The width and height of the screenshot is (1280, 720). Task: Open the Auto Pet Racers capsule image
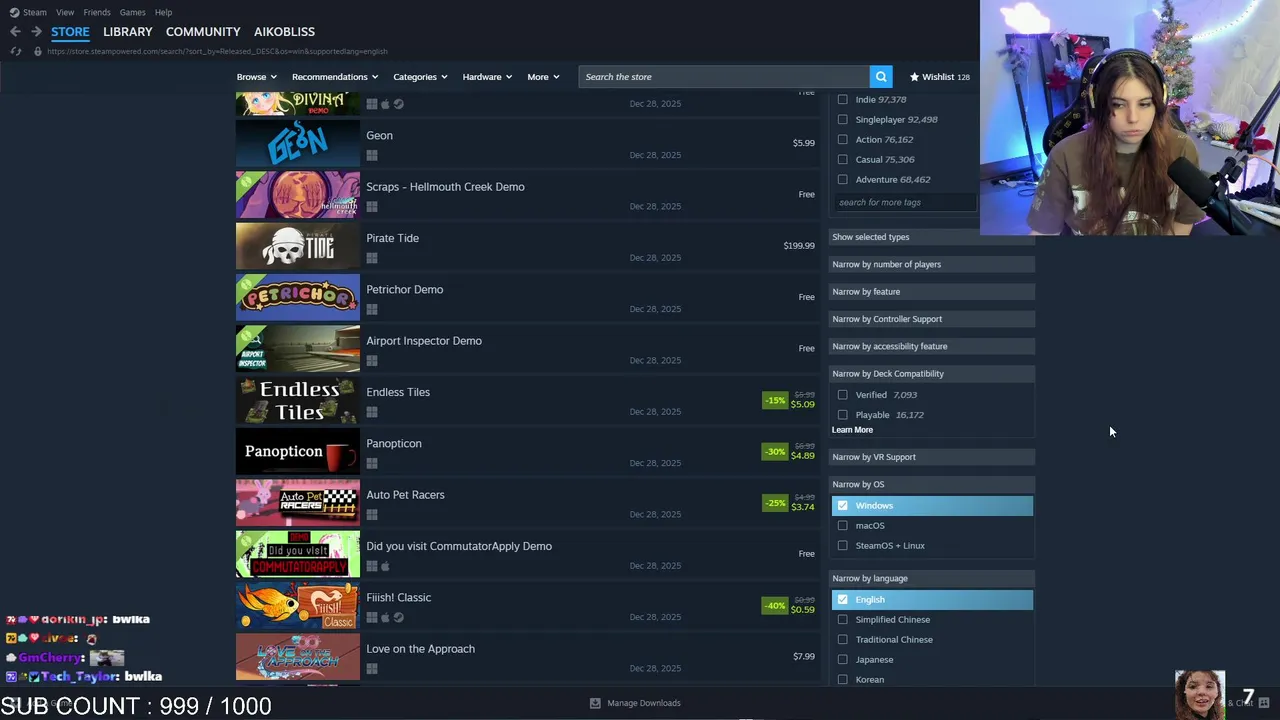coord(298,503)
